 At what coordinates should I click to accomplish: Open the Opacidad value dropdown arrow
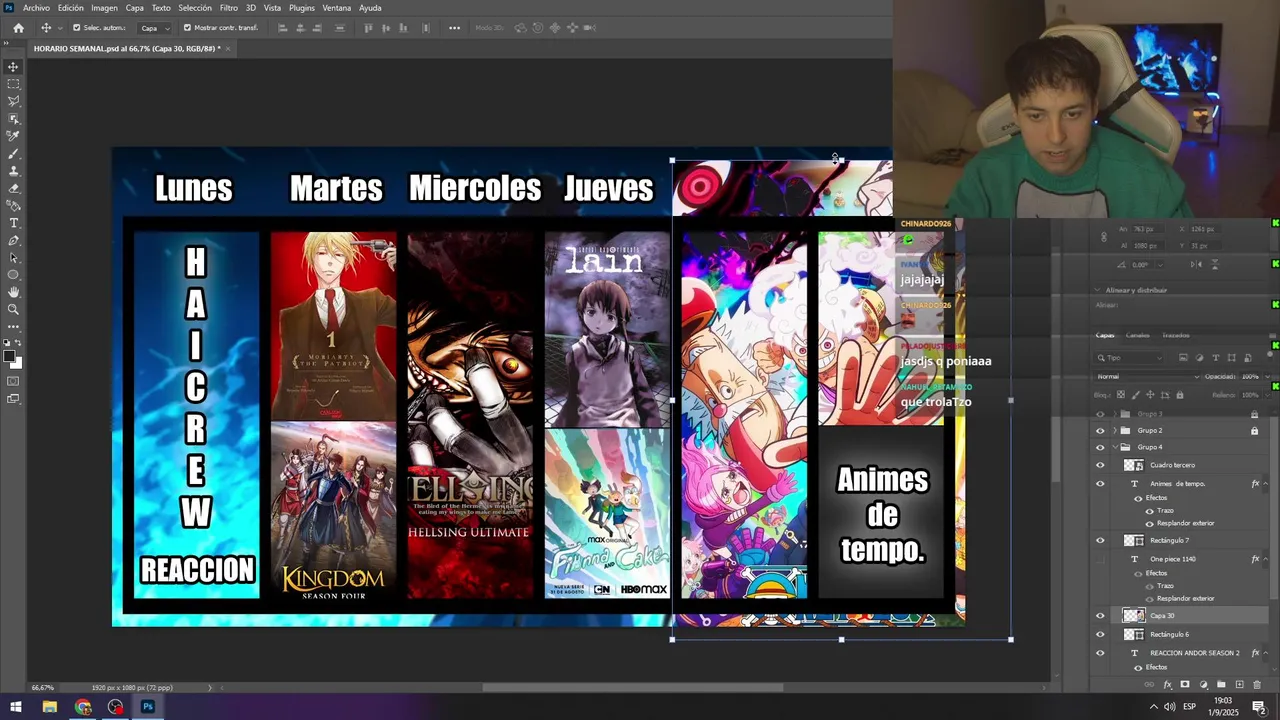pos(1267,377)
